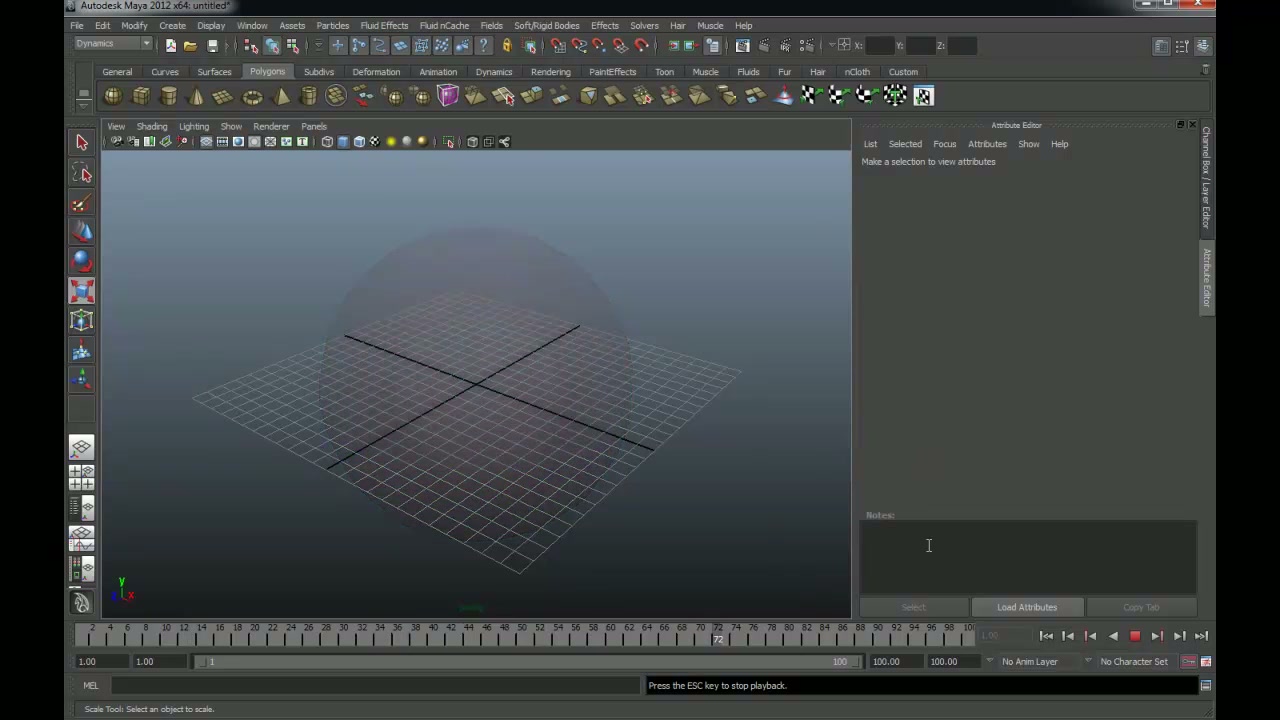
Task: Stop playback with the red stop button
Action: 1135,636
